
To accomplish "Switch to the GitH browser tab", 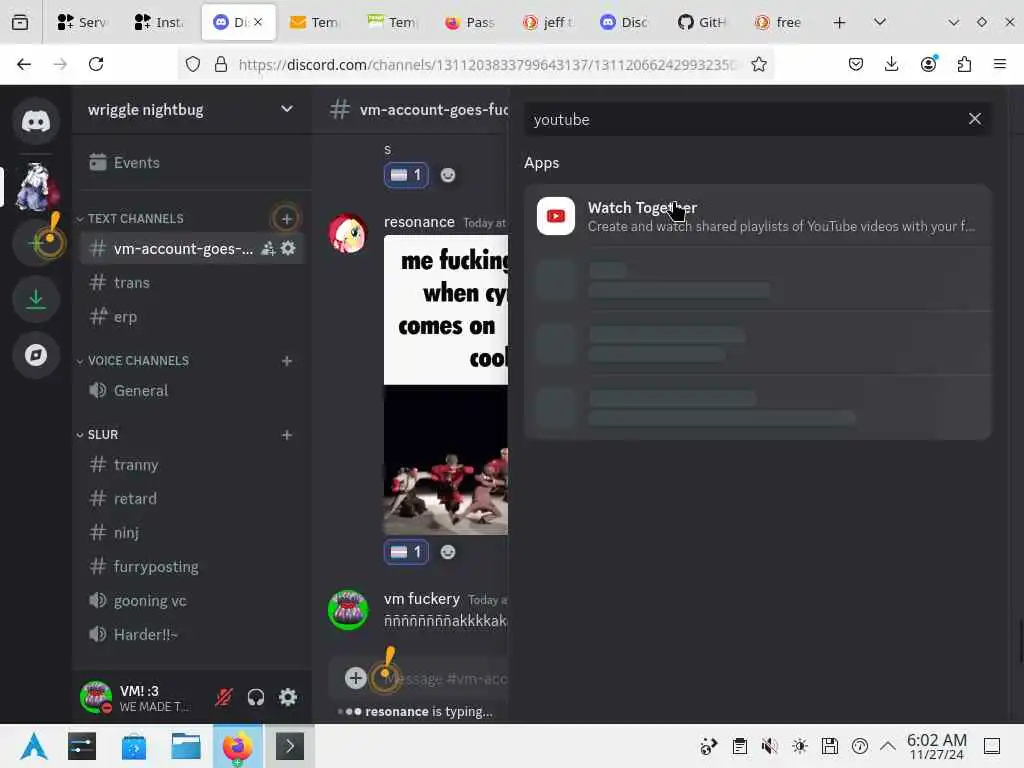I will click(x=703, y=22).
